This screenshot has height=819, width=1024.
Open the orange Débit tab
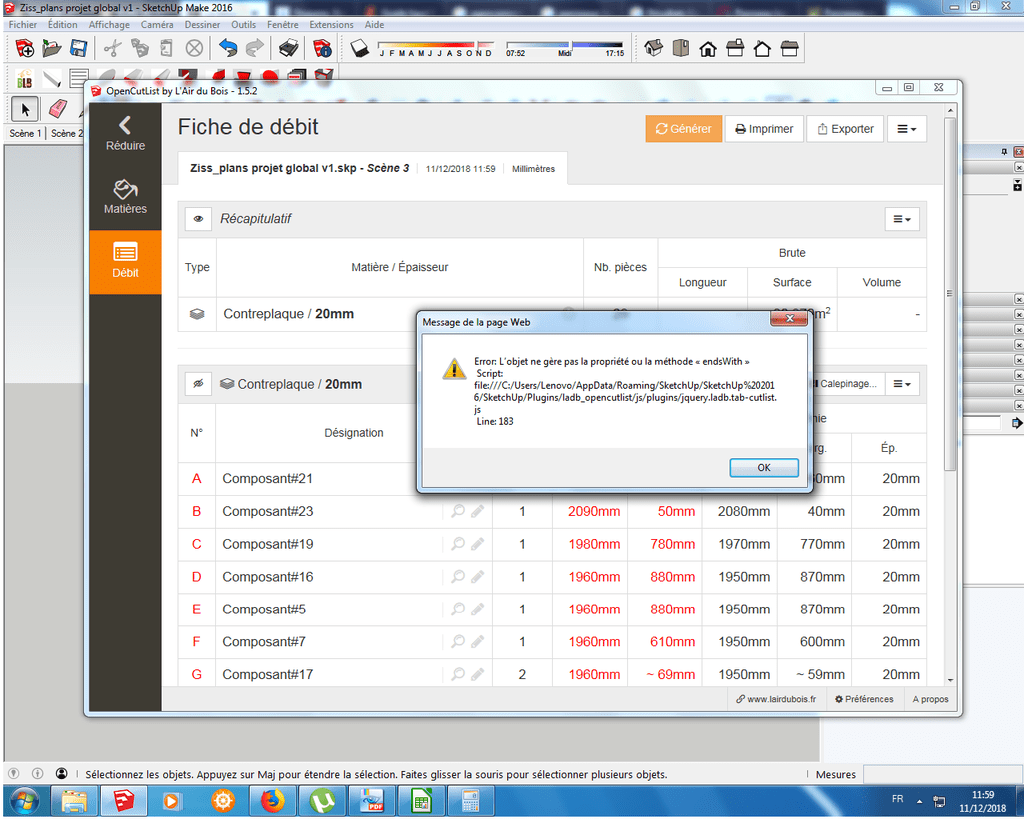pos(125,261)
